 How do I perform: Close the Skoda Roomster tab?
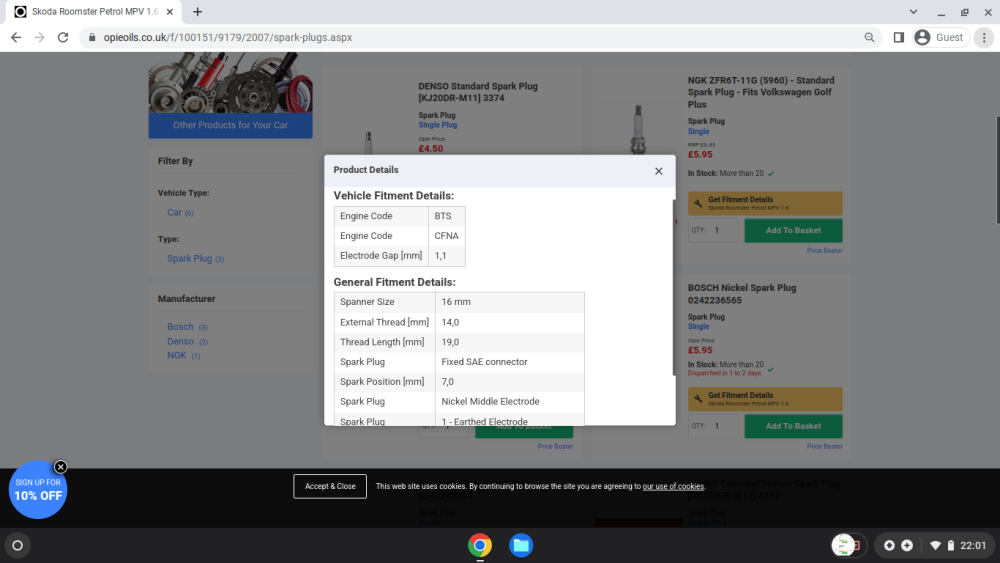[170, 11]
